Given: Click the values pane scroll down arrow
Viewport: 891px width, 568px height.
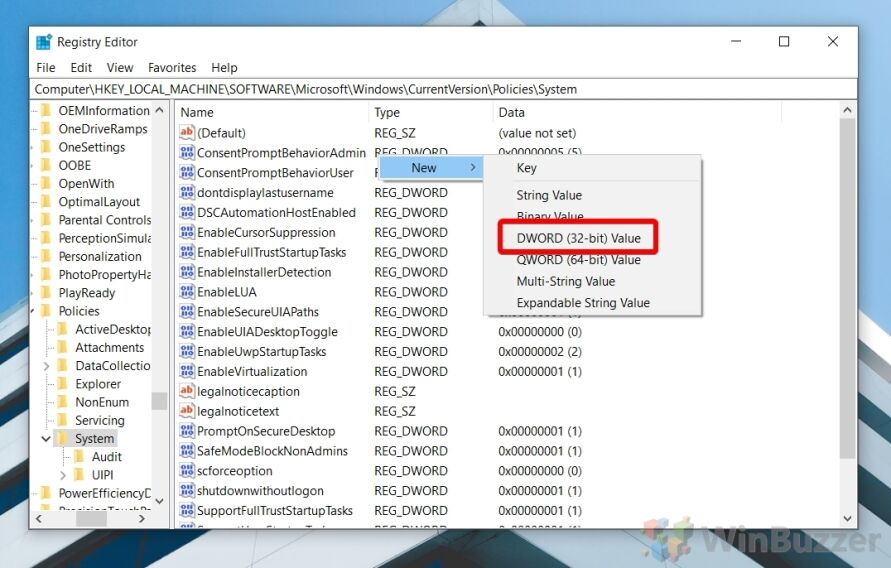Looking at the screenshot, I should [847, 519].
